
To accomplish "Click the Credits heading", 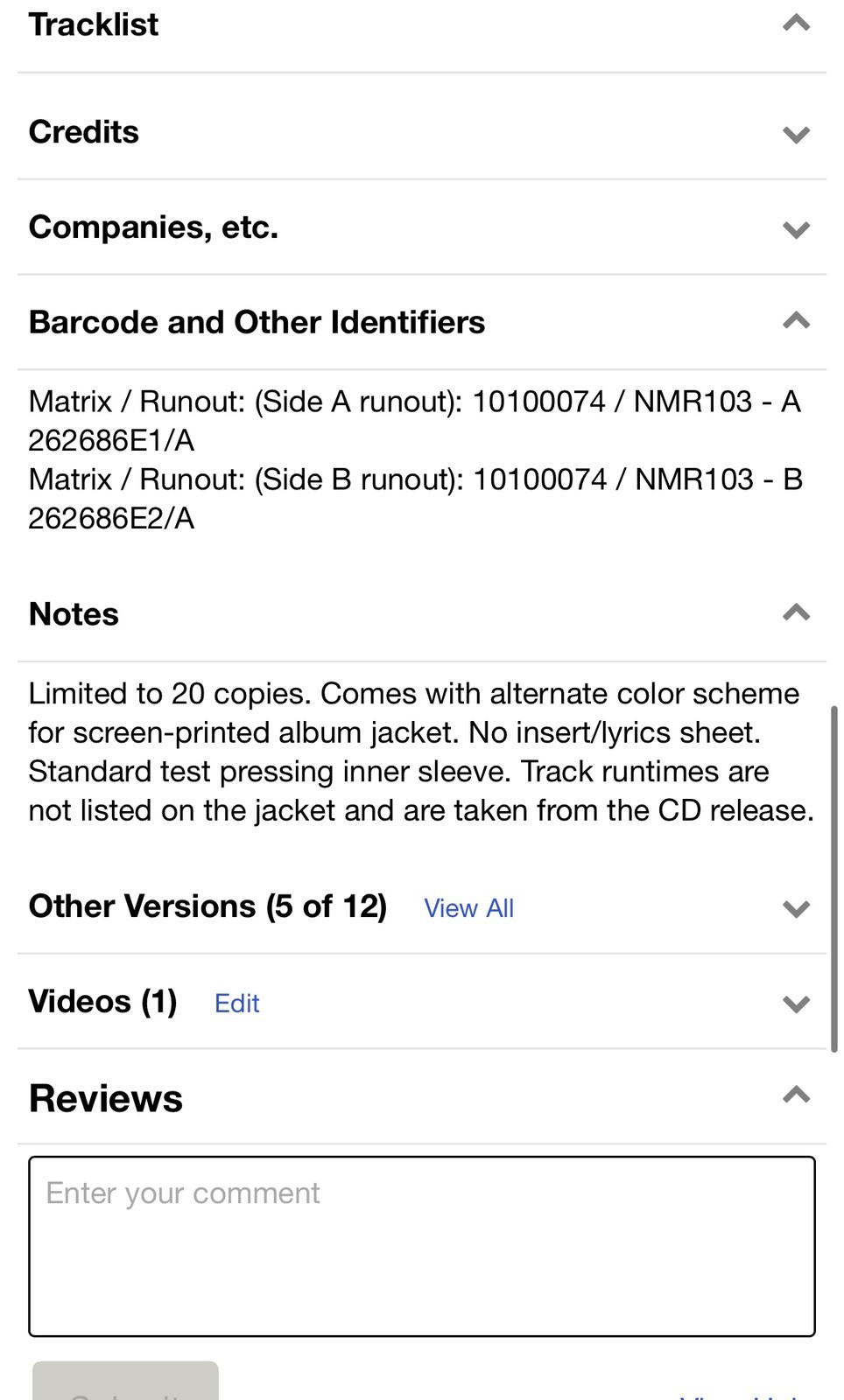I will point(84,132).
